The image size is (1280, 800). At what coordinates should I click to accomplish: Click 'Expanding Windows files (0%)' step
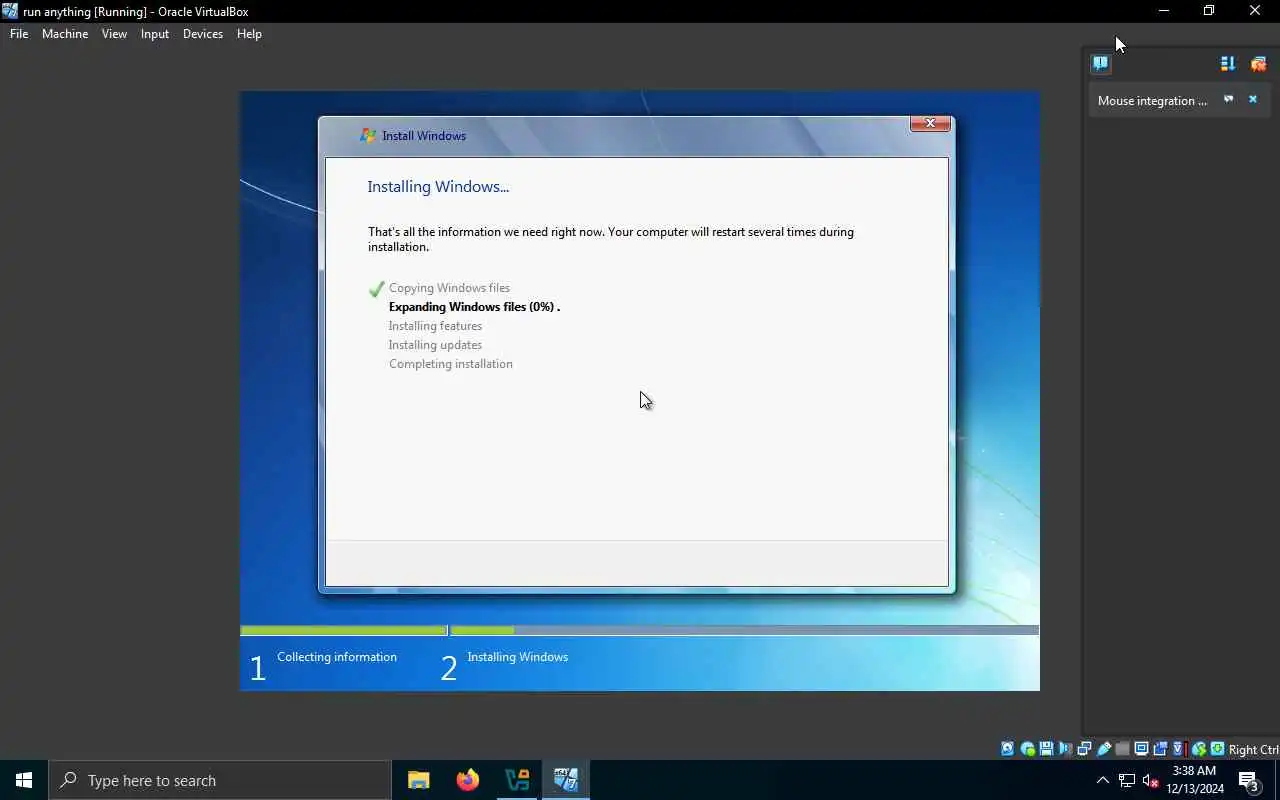coord(474,306)
